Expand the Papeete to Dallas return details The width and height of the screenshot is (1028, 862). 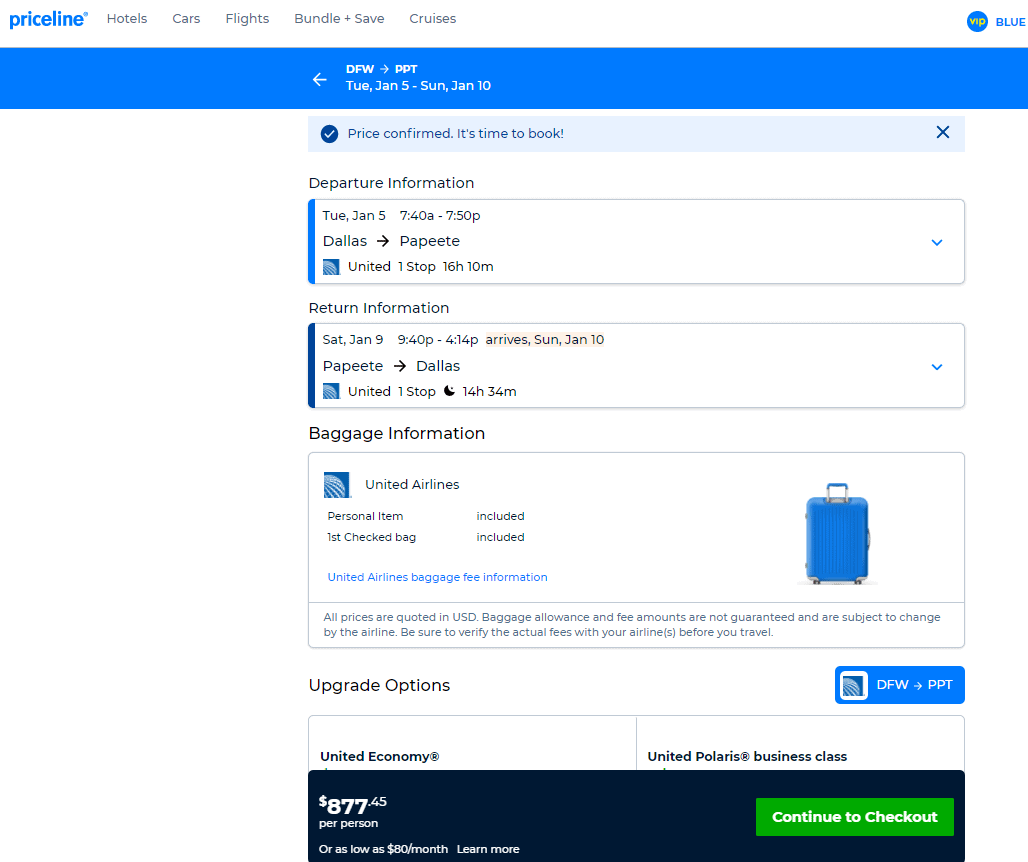pyautogui.click(x=937, y=366)
